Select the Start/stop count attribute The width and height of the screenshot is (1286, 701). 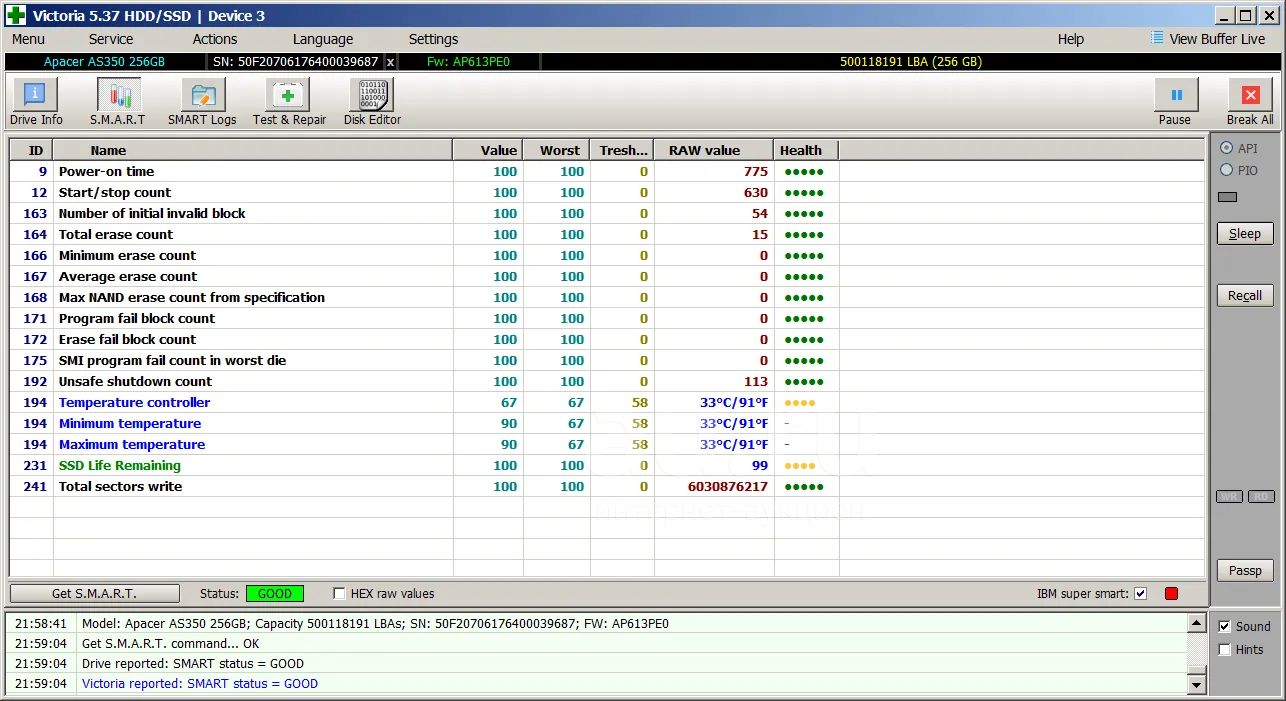click(x=607, y=192)
